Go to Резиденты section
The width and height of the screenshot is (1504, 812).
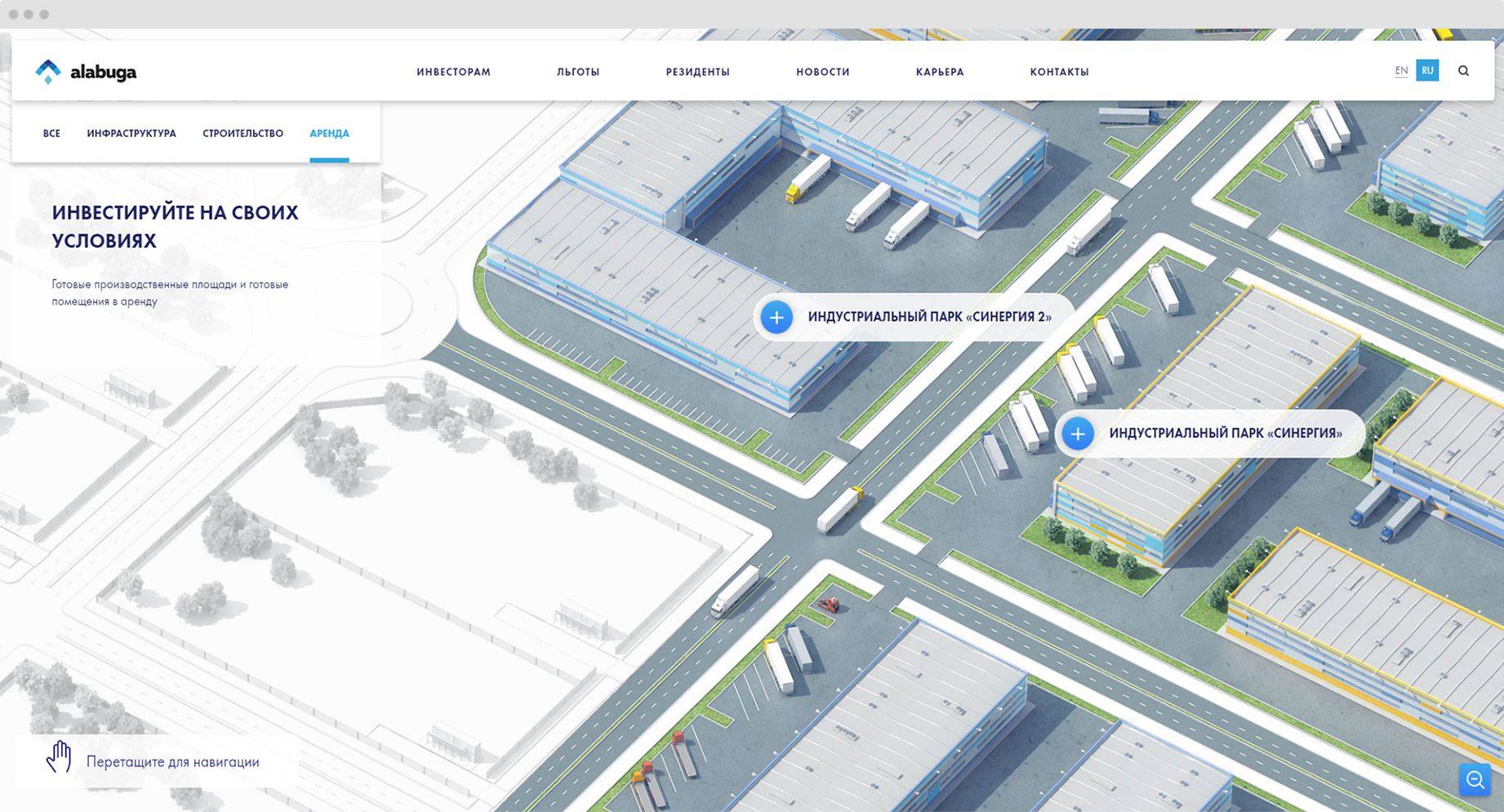pyautogui.click(x=697, y=72)
